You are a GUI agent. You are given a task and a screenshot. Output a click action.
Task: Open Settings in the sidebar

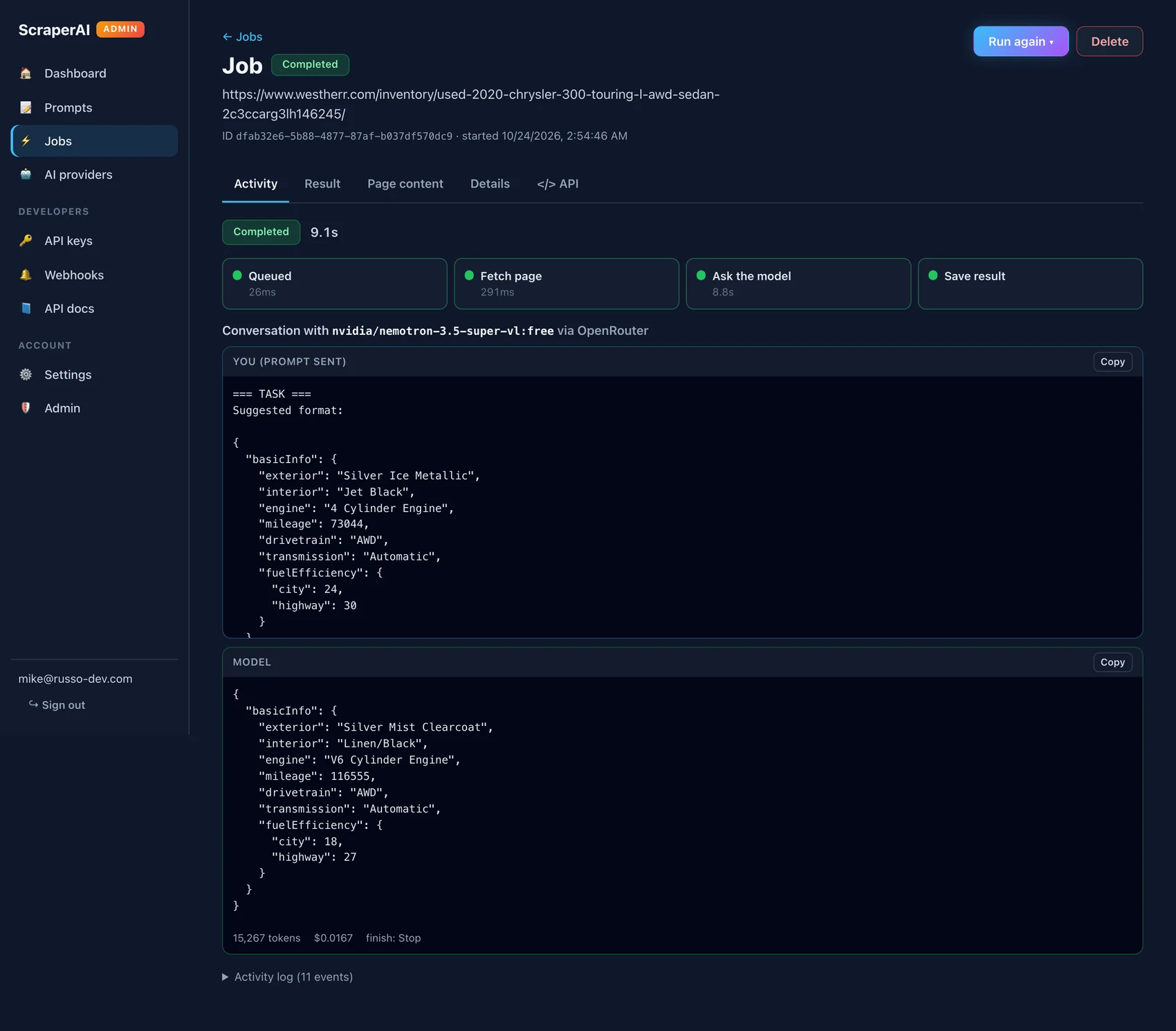tap(94, 374)
